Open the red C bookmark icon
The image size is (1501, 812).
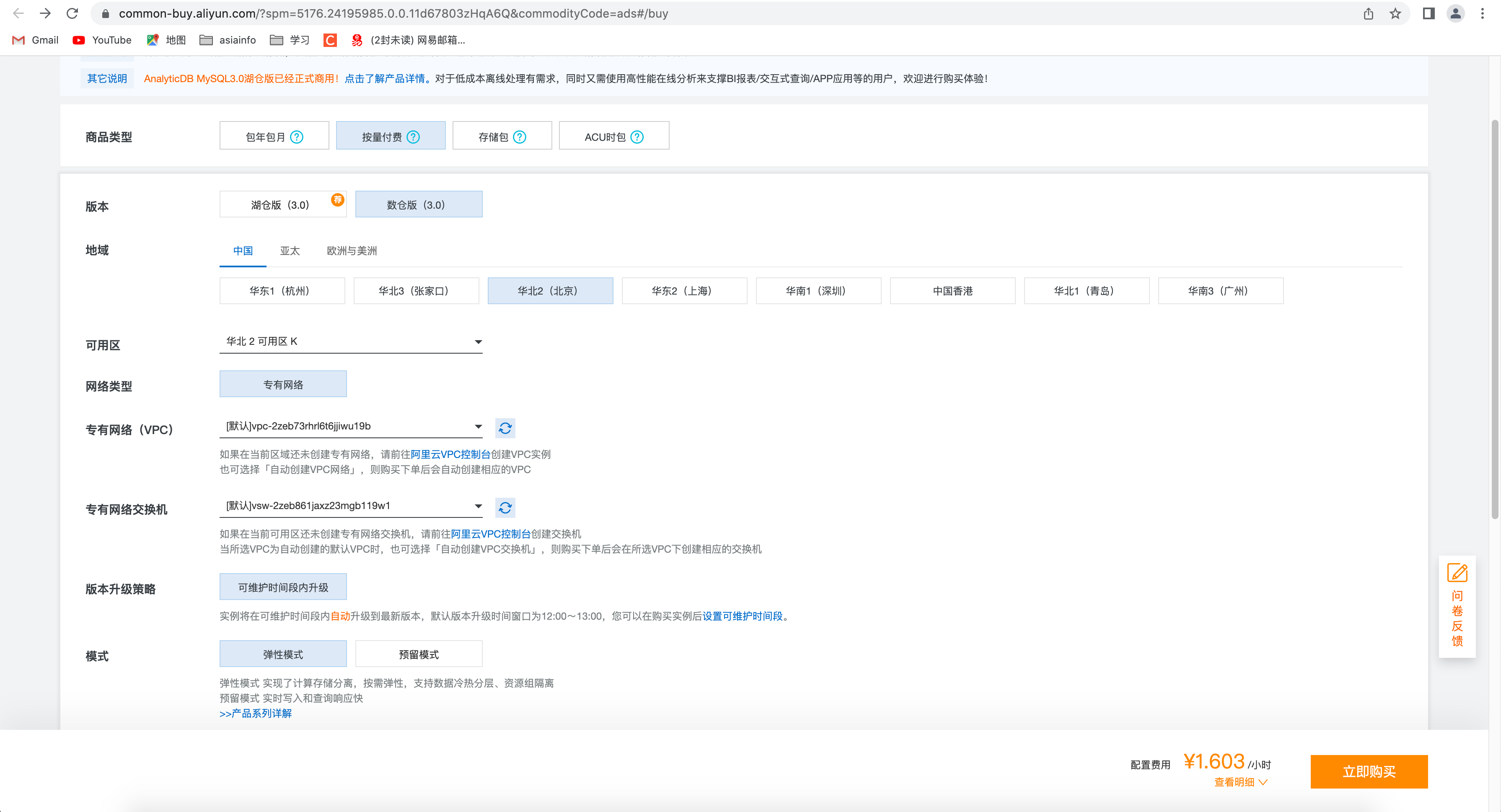coord(330,40)
